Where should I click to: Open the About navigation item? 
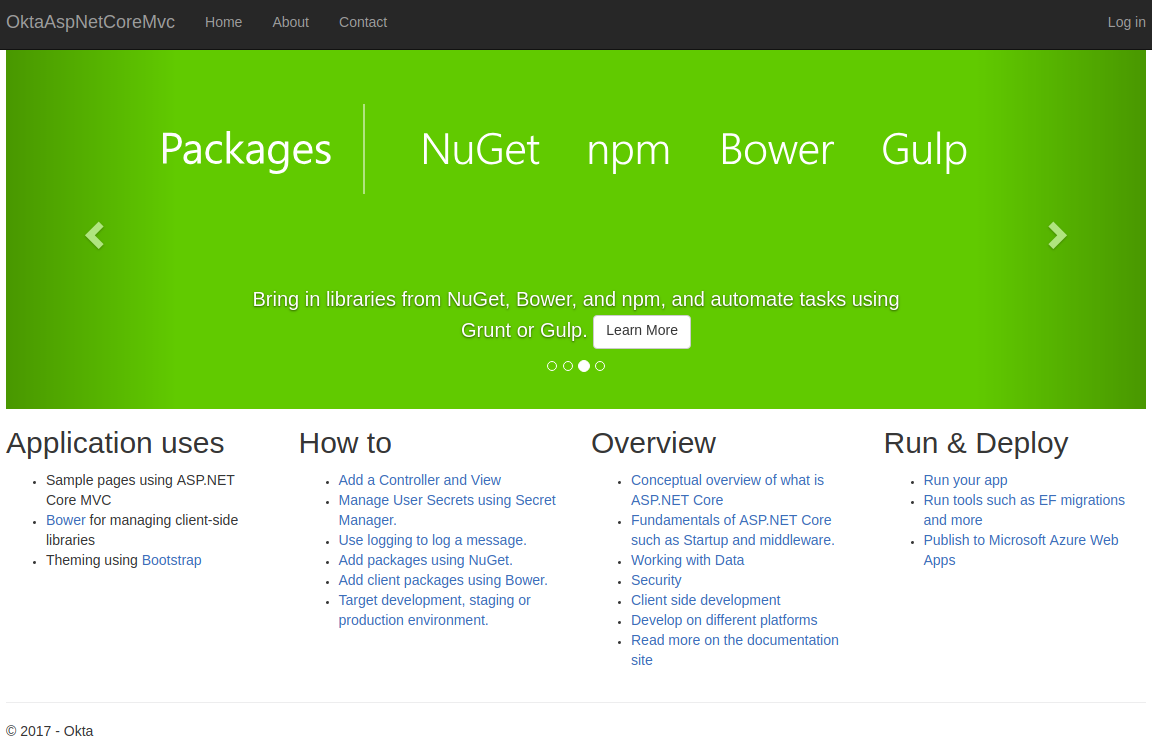pyautogui.click(x=290, y=22)
